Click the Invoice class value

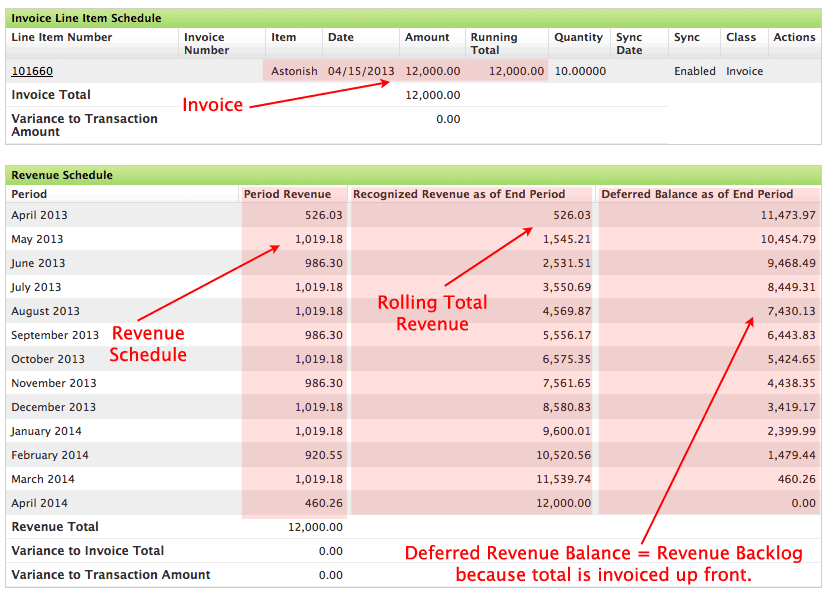tap(744, 71)
